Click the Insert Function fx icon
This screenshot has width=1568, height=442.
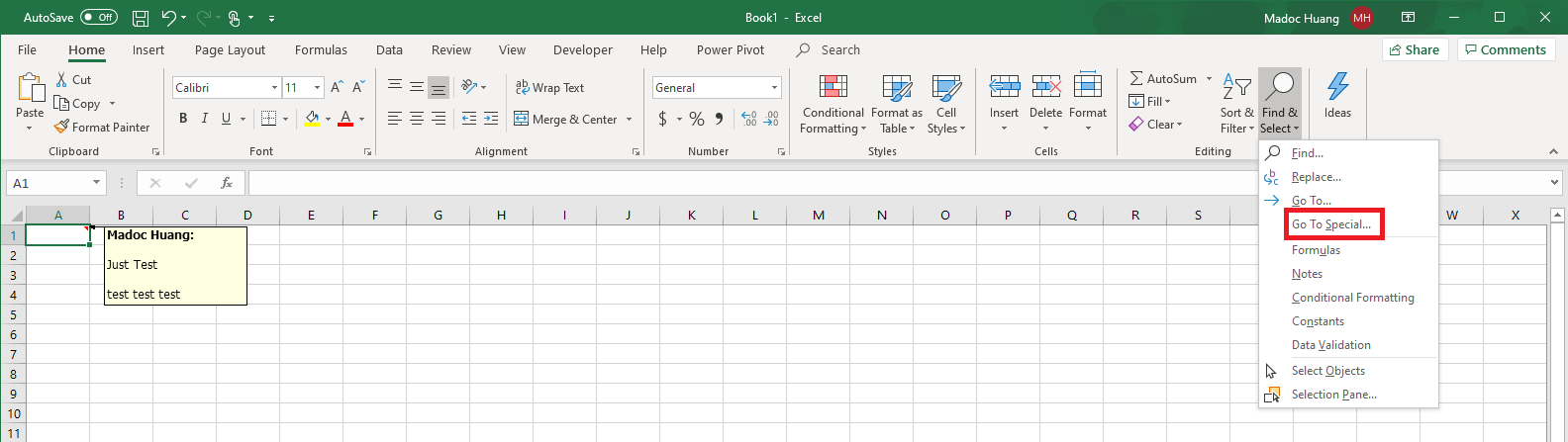tap(227, 183)
